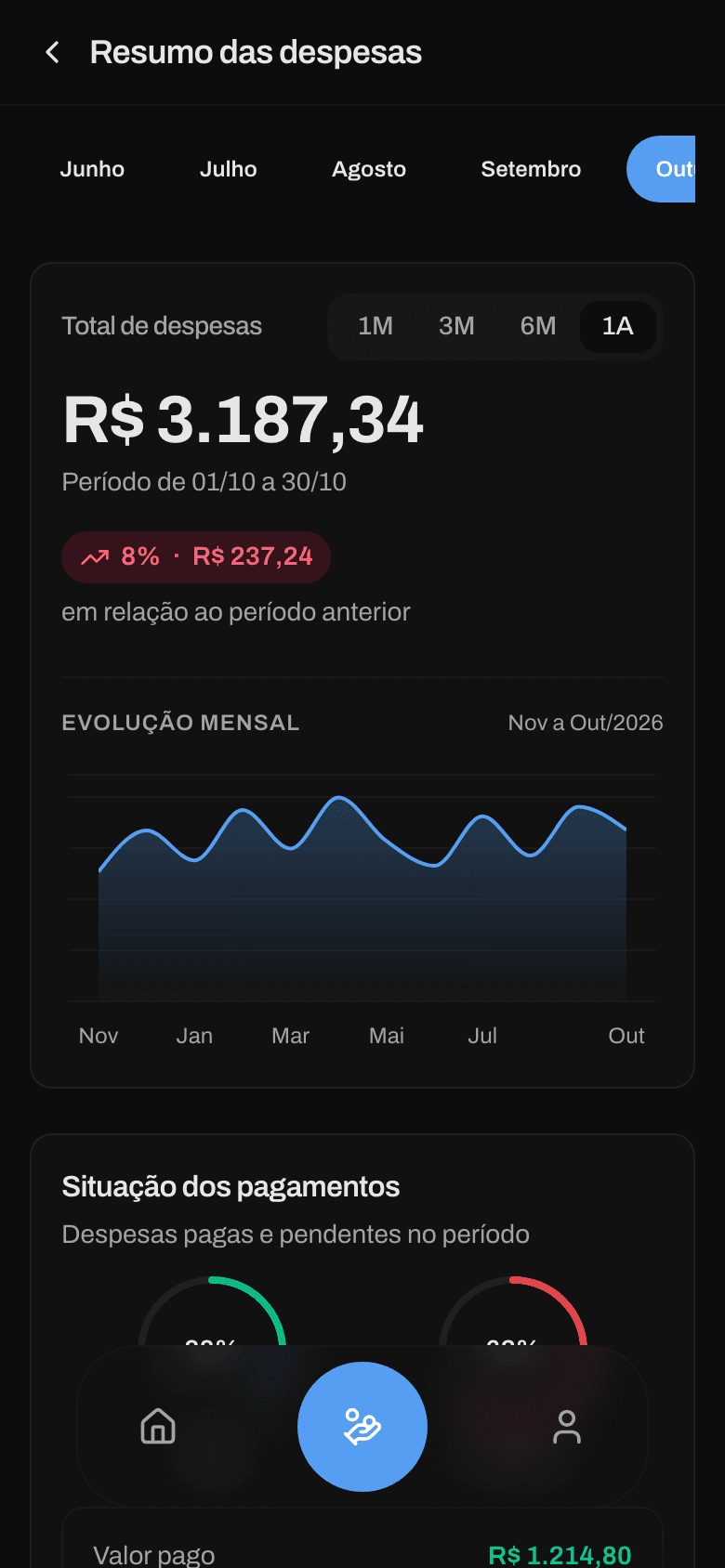Tap the 8% · R$ 237,24 variation badge
This screenshot has height=1568, width=725.
(196, 557)
